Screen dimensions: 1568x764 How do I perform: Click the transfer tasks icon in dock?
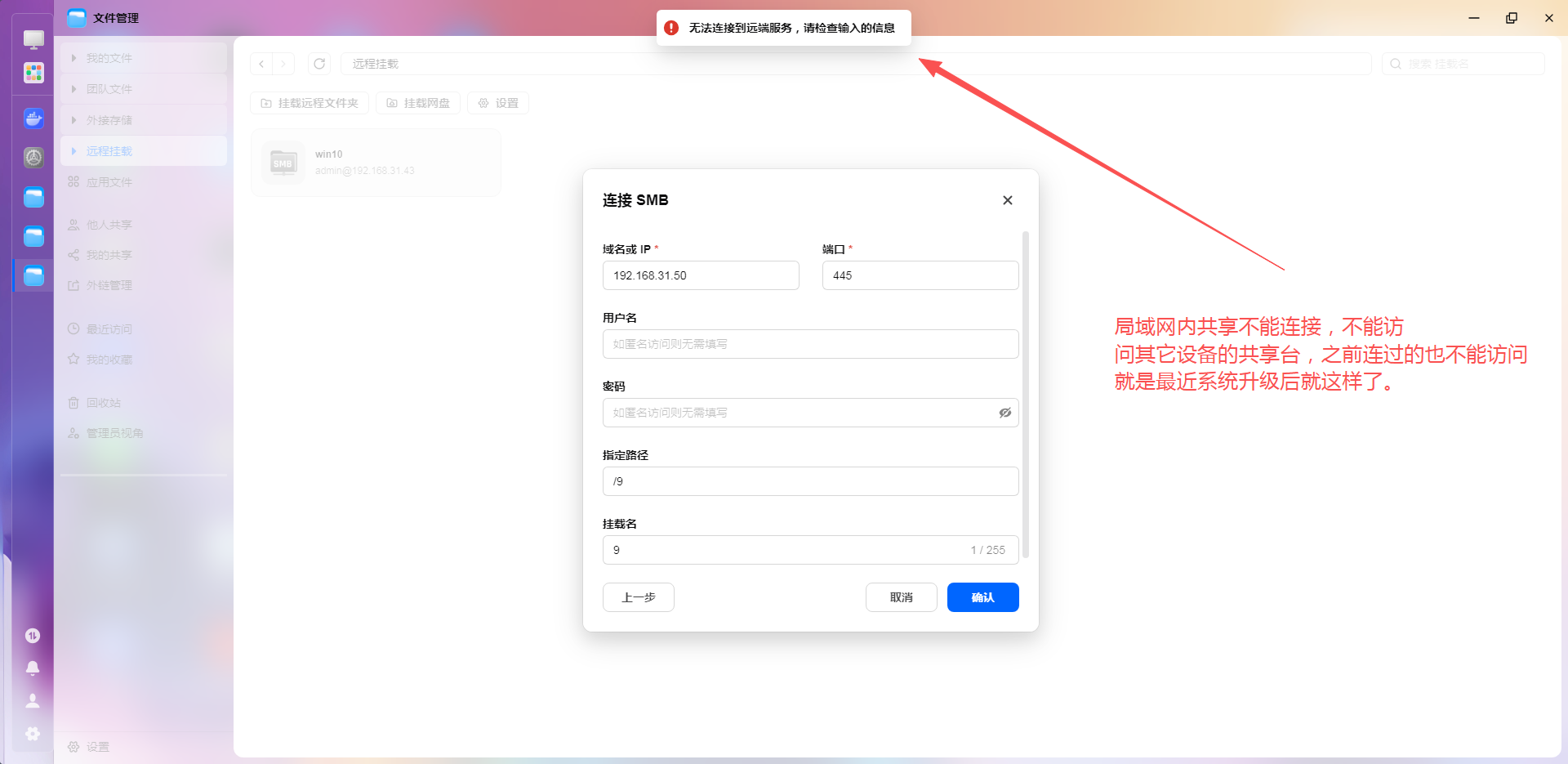(33, 636)
